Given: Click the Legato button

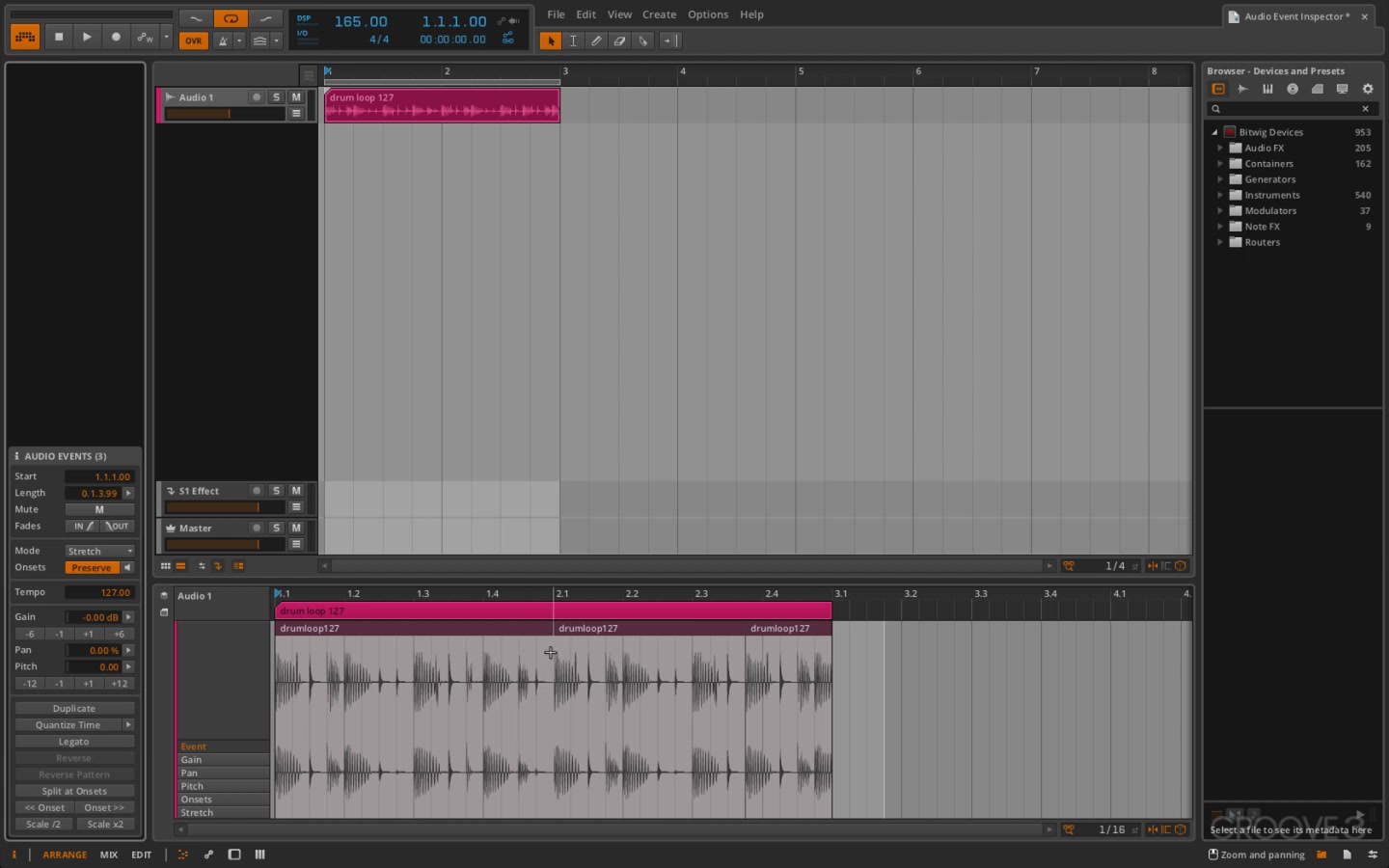Looking at the screenshot, I should (x=74, y=742).
